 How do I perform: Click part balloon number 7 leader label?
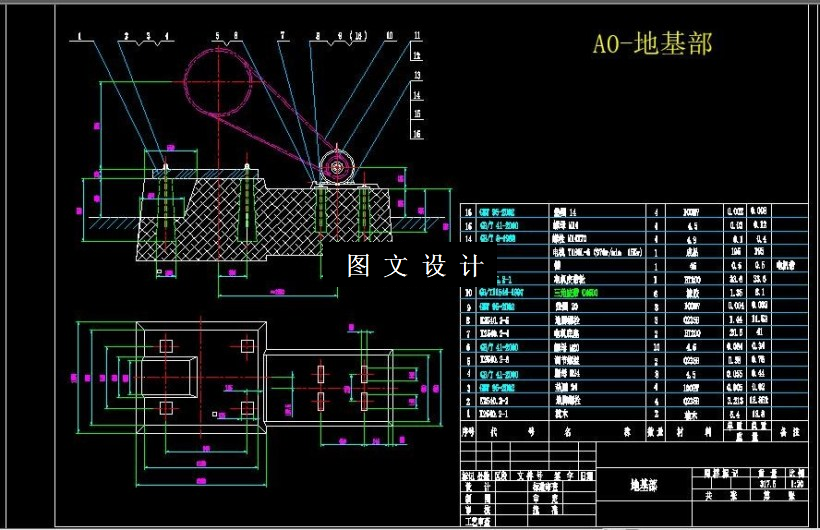[x=283, y=36]
